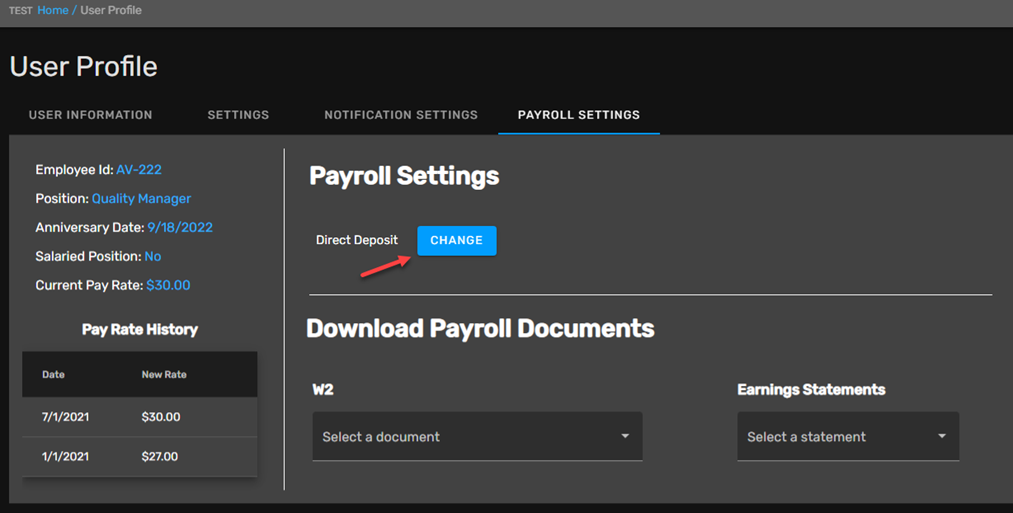
Task: Click the Date column header
Action: point(54,375)
